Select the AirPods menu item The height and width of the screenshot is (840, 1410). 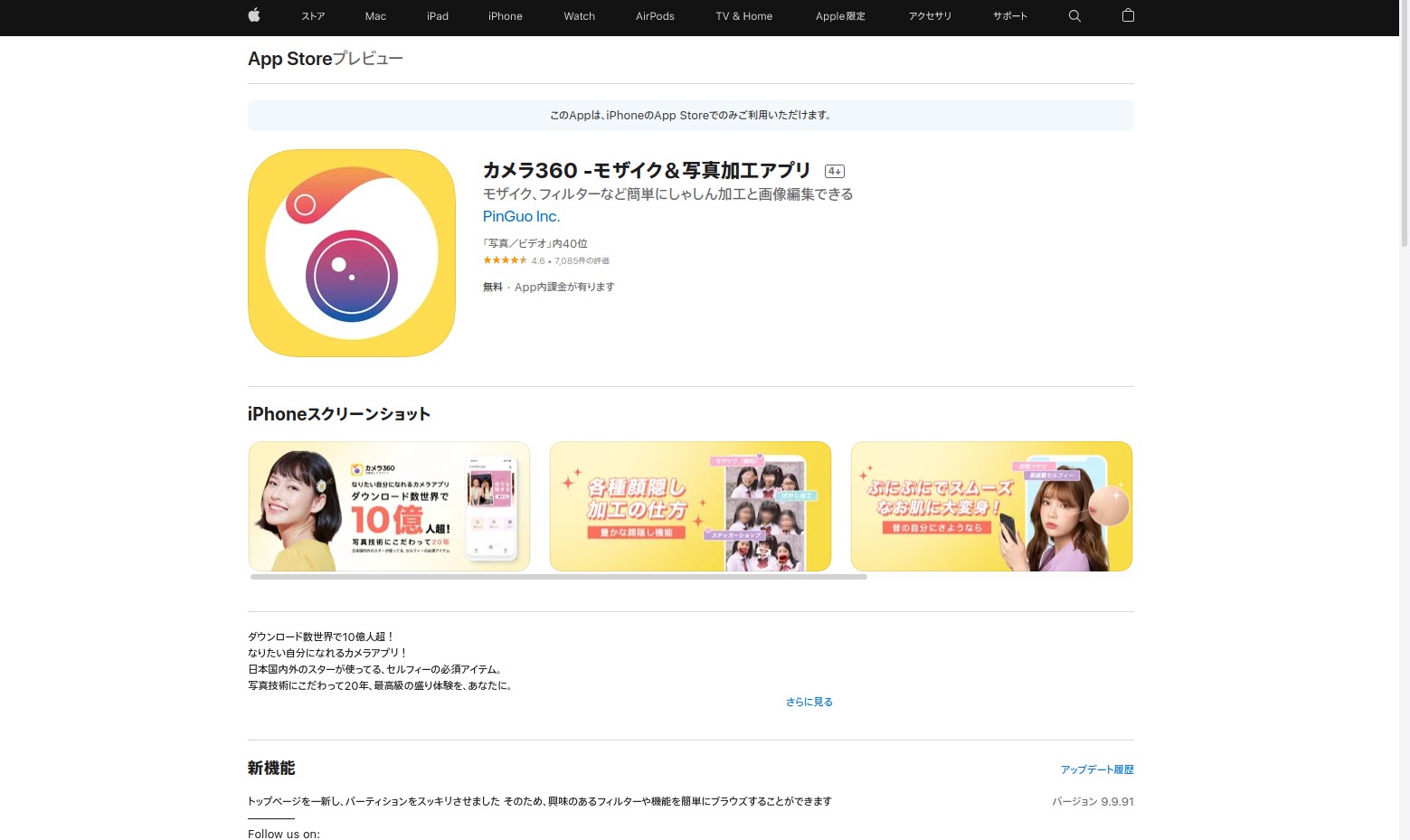[x=655, y=16]
